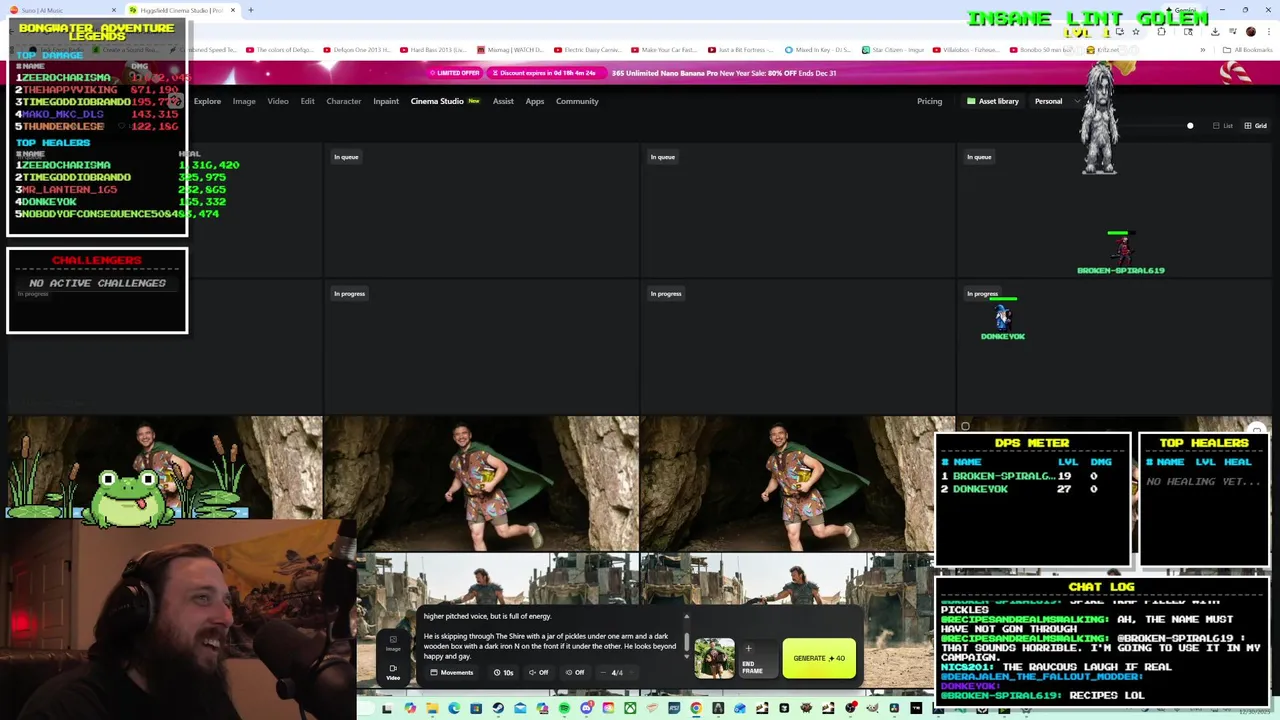Open the third cave running-man thumbnail
1280x720 pixels.
click(x=797, y=484)
